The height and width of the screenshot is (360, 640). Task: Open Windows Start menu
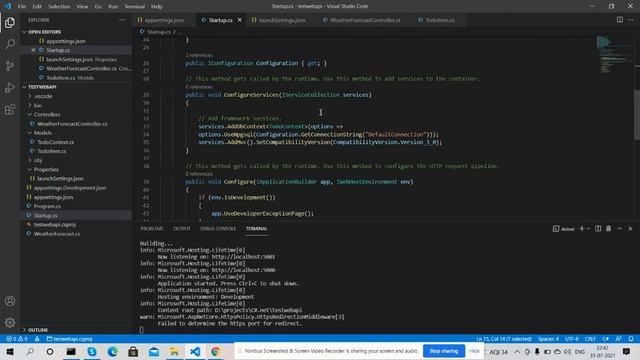click(10, 351)
